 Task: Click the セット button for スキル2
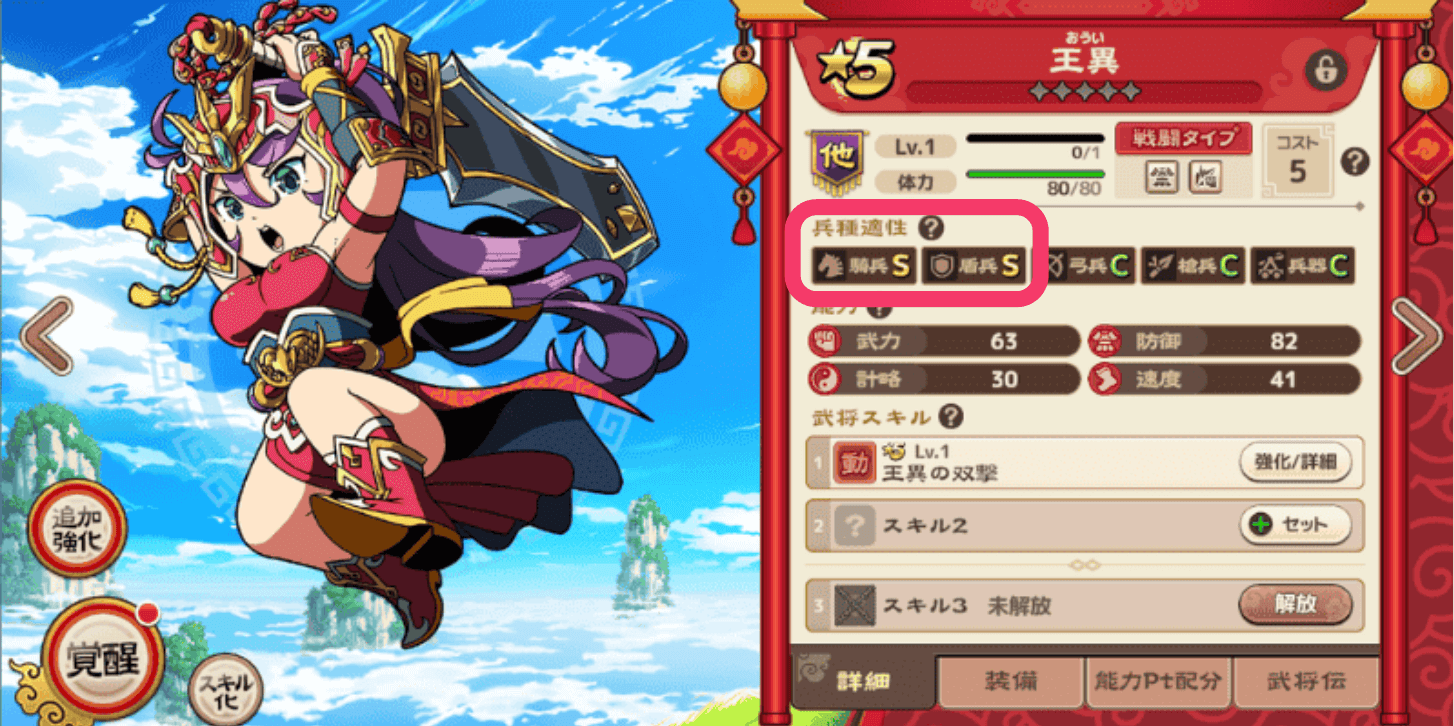(x=1295, y=524)
